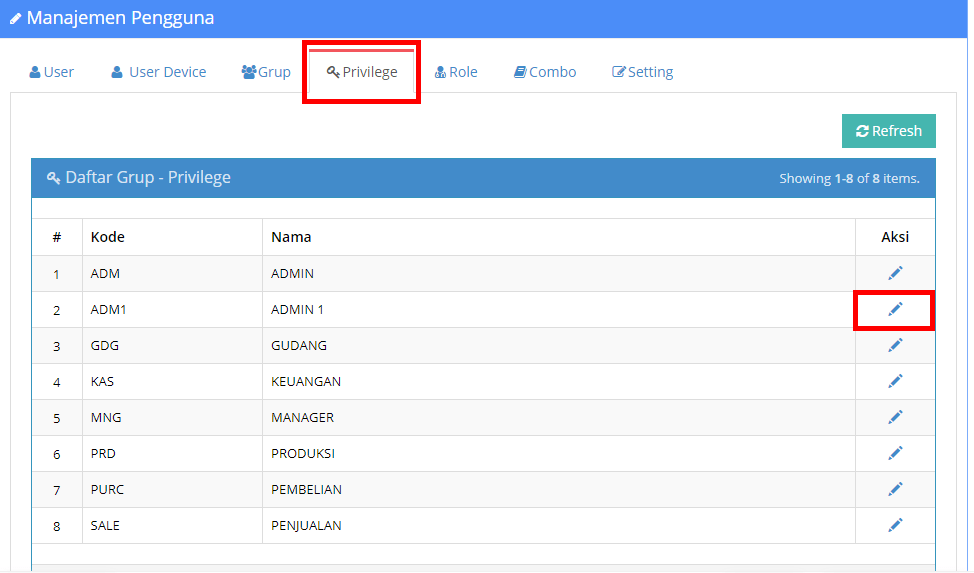Edit the MANAGER group privilege
974x573 pixels.
(894, 417)
